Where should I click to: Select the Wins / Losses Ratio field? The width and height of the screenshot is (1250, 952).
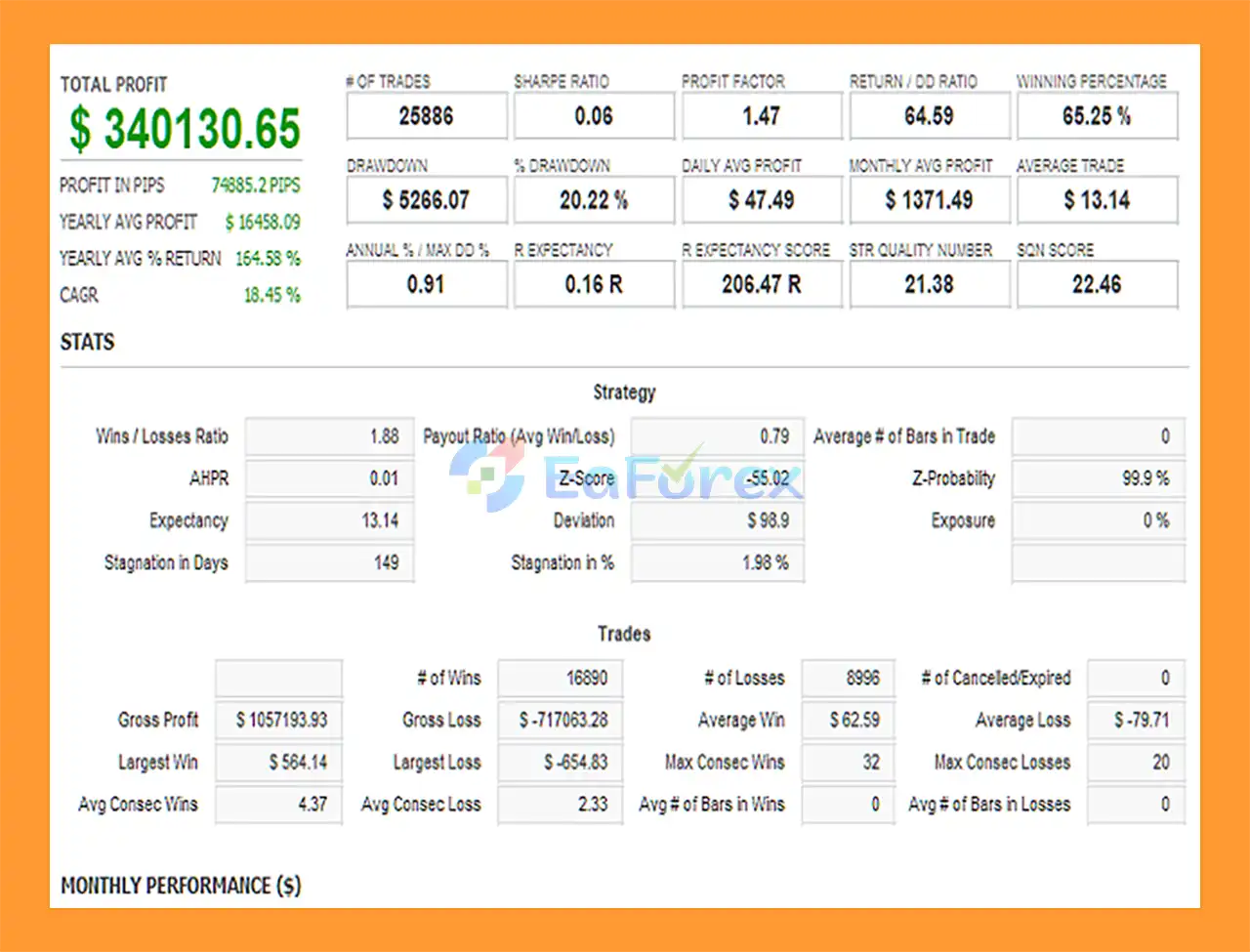[329, 436]
